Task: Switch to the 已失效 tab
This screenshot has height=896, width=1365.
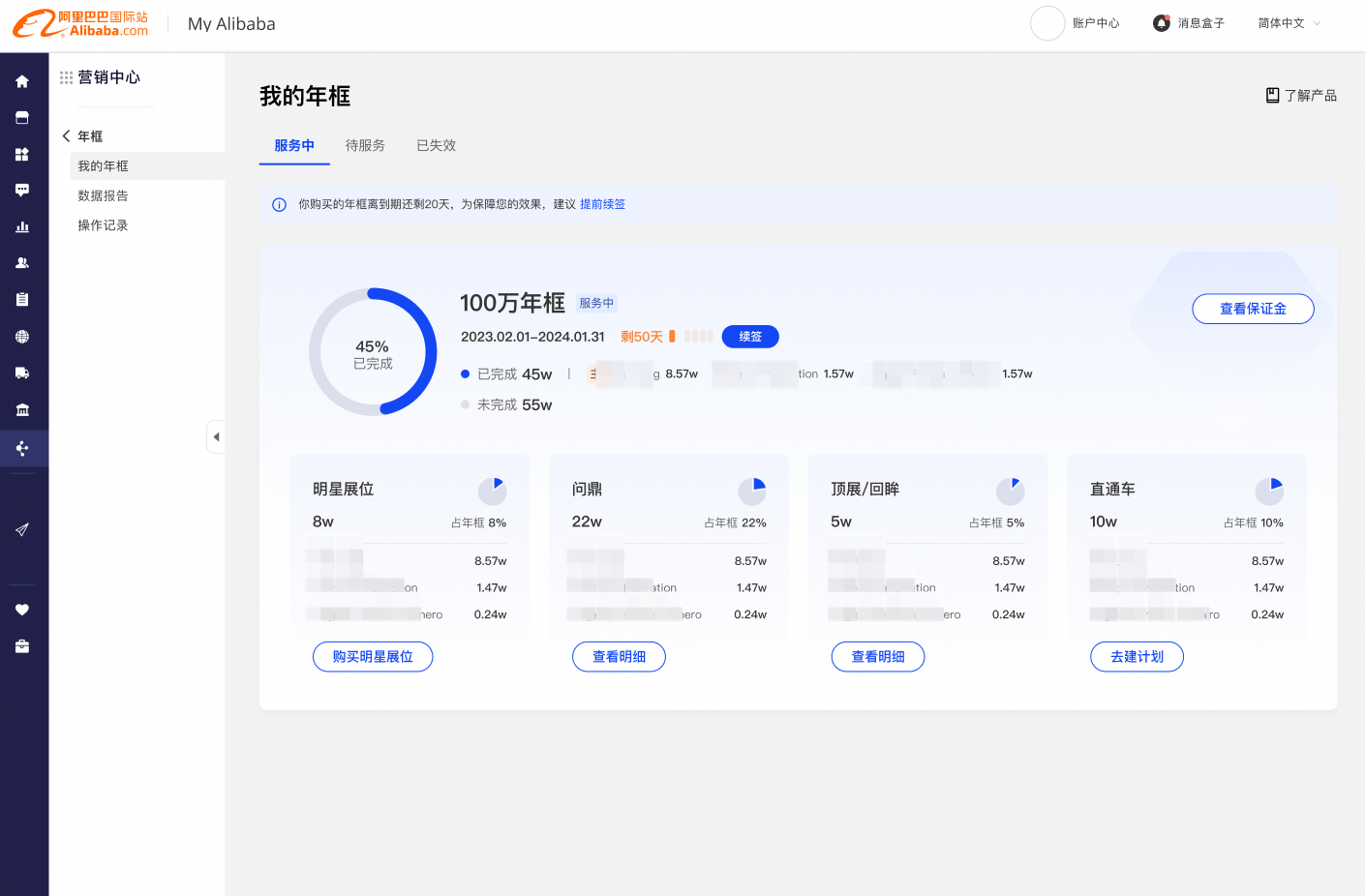Action: (436, 146)
